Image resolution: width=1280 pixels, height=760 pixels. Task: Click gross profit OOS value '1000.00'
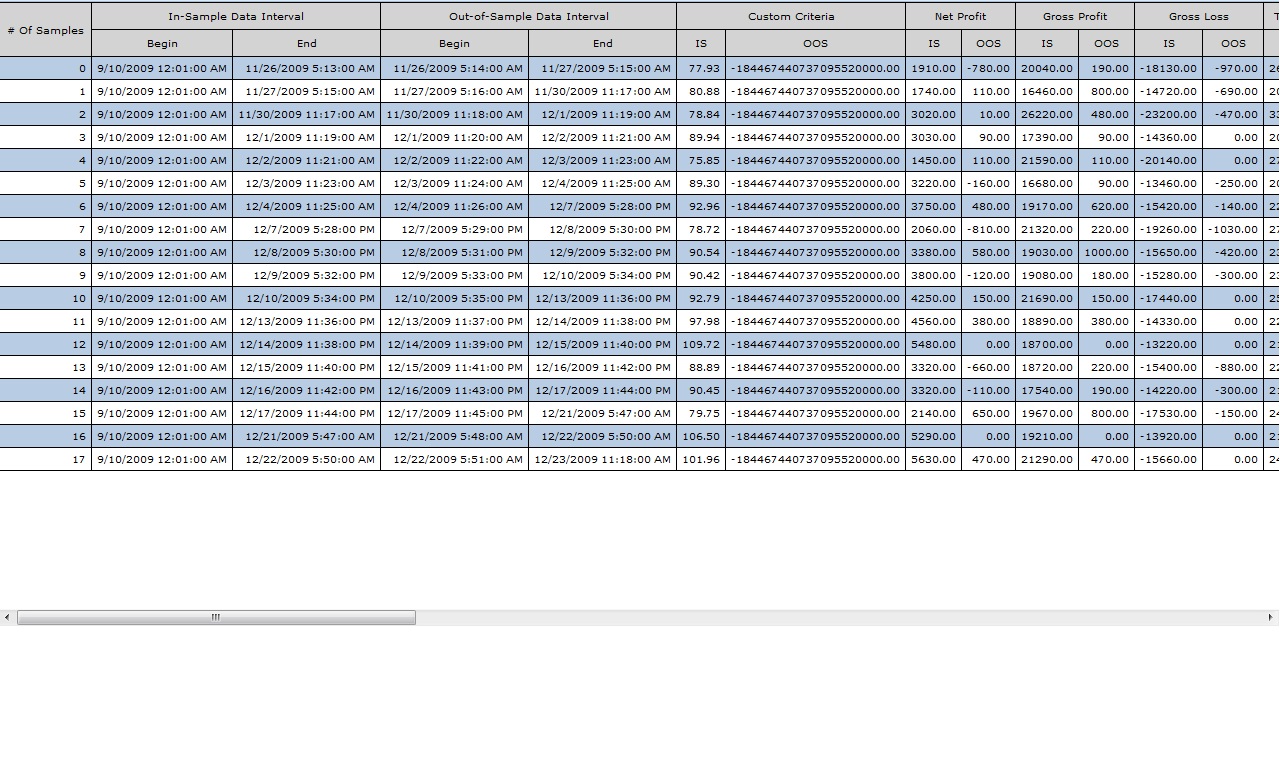(1106, 252)
